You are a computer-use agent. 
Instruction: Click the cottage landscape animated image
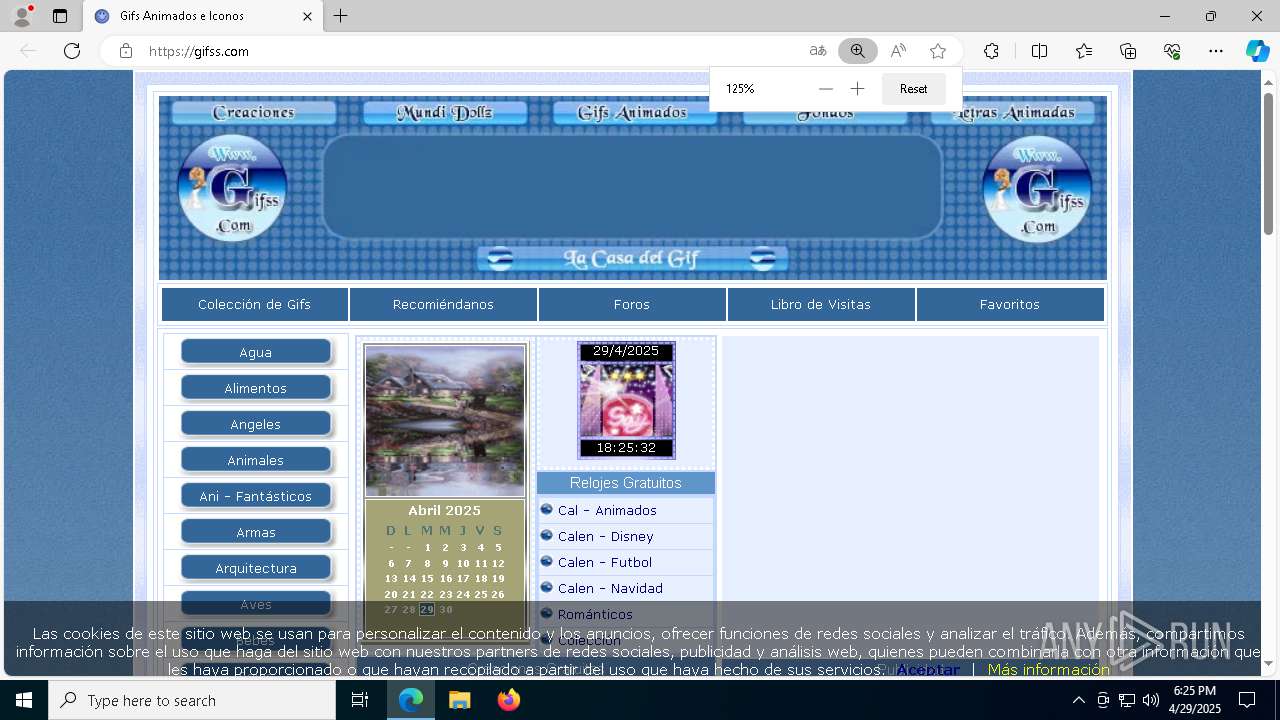coord(445,420)
